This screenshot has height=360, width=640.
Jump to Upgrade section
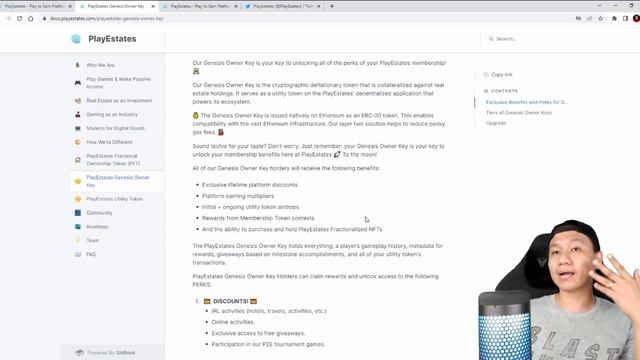coord(496,123)
